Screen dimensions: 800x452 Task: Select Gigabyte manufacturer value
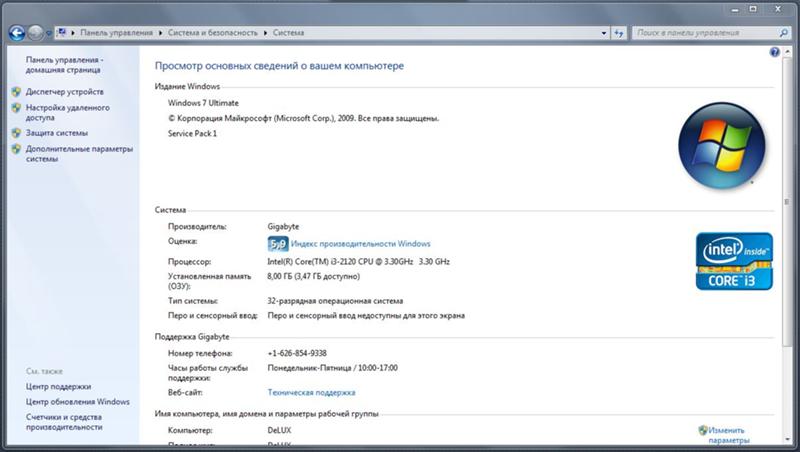point(283,227)
